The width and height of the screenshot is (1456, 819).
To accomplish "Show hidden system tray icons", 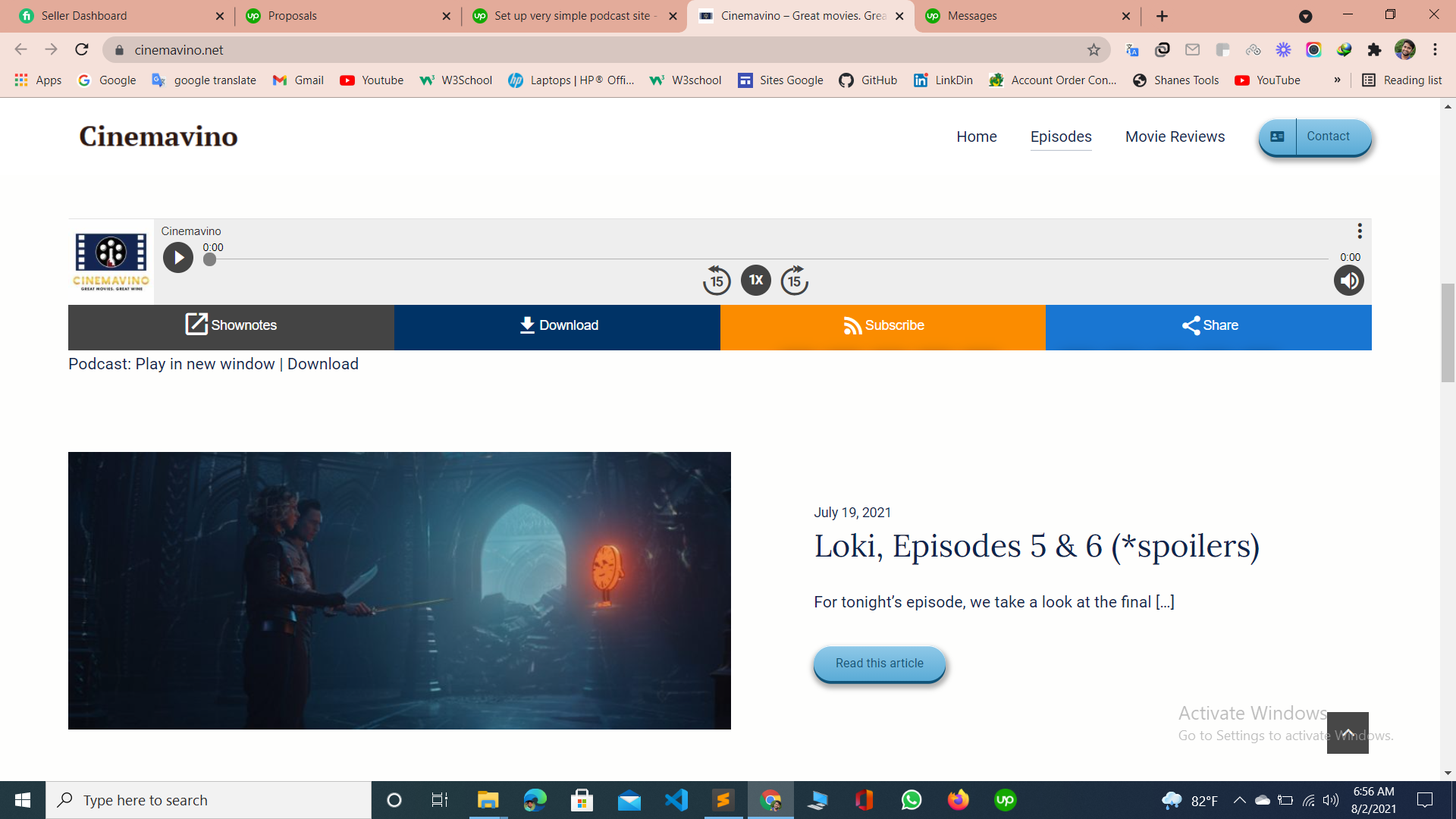I will (x=1239, y=800).
